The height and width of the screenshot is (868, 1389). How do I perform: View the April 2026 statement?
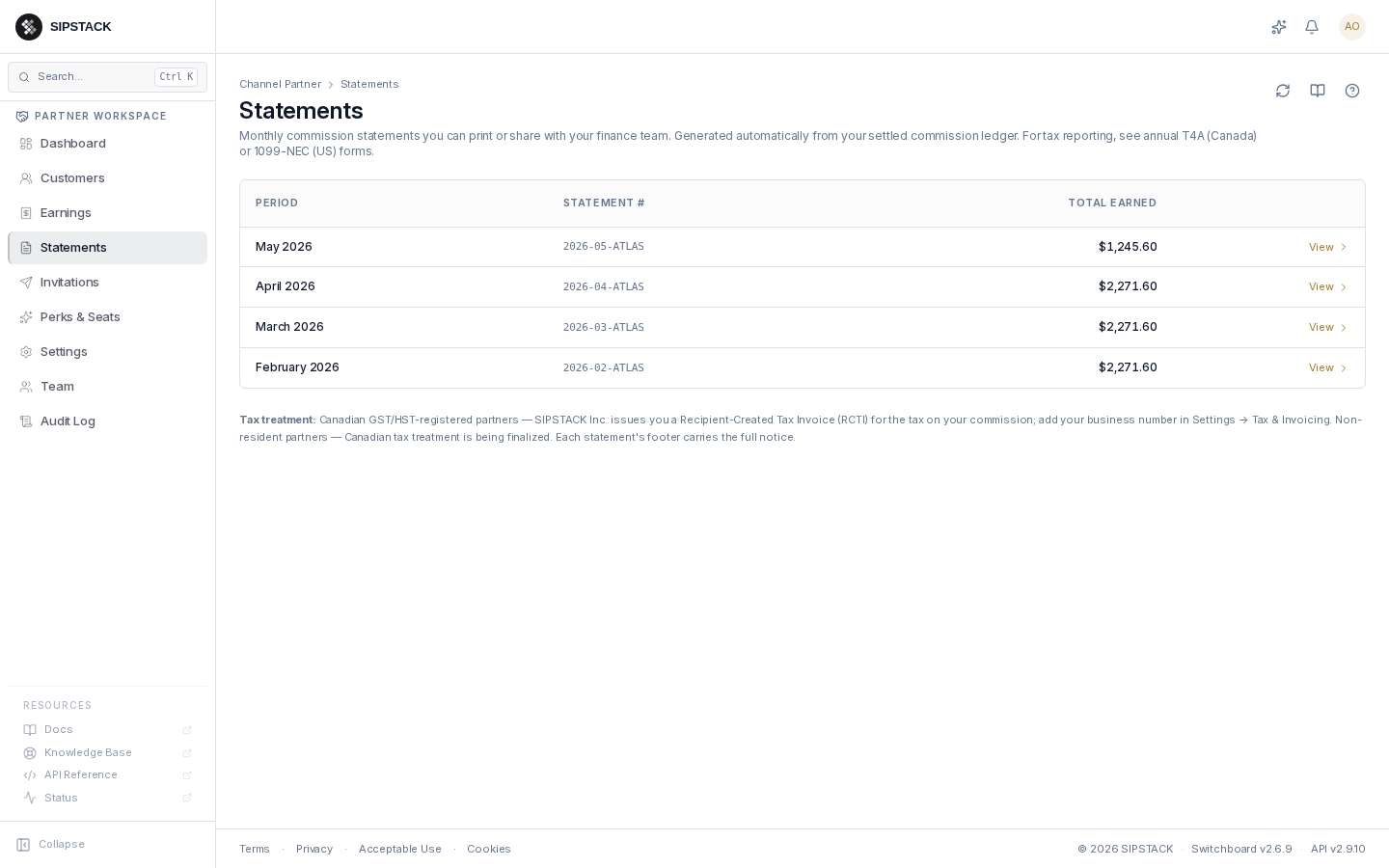click(1328, 287)
